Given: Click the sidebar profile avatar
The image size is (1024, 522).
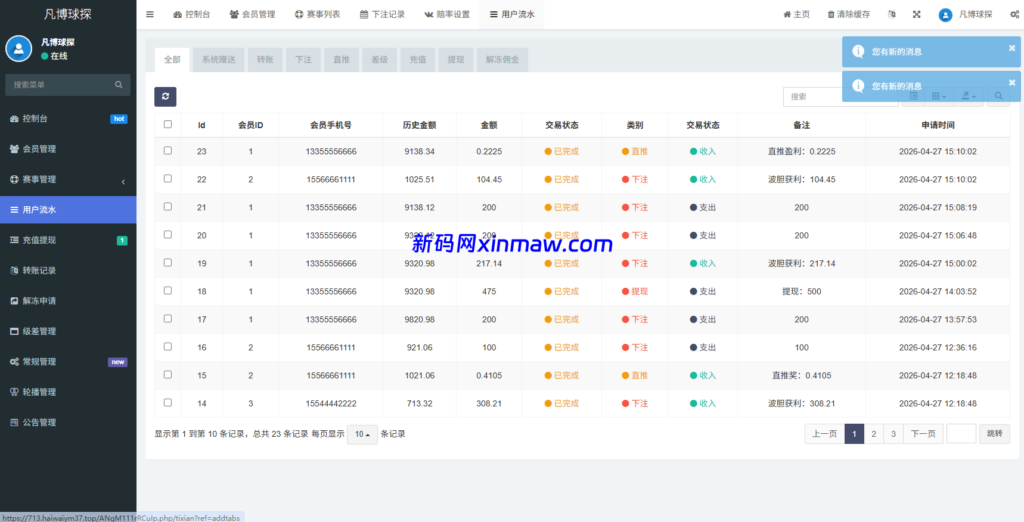Looking at the screenshot, I should pos(19,48).
